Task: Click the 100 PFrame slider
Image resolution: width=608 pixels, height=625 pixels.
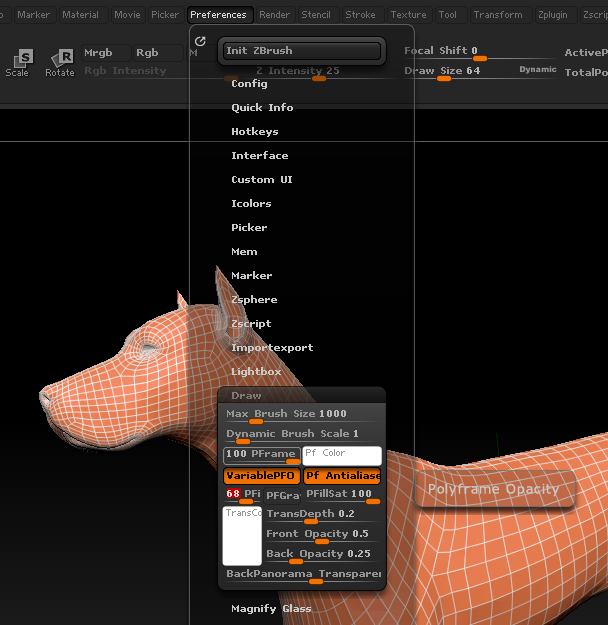Action: [262, 456]
